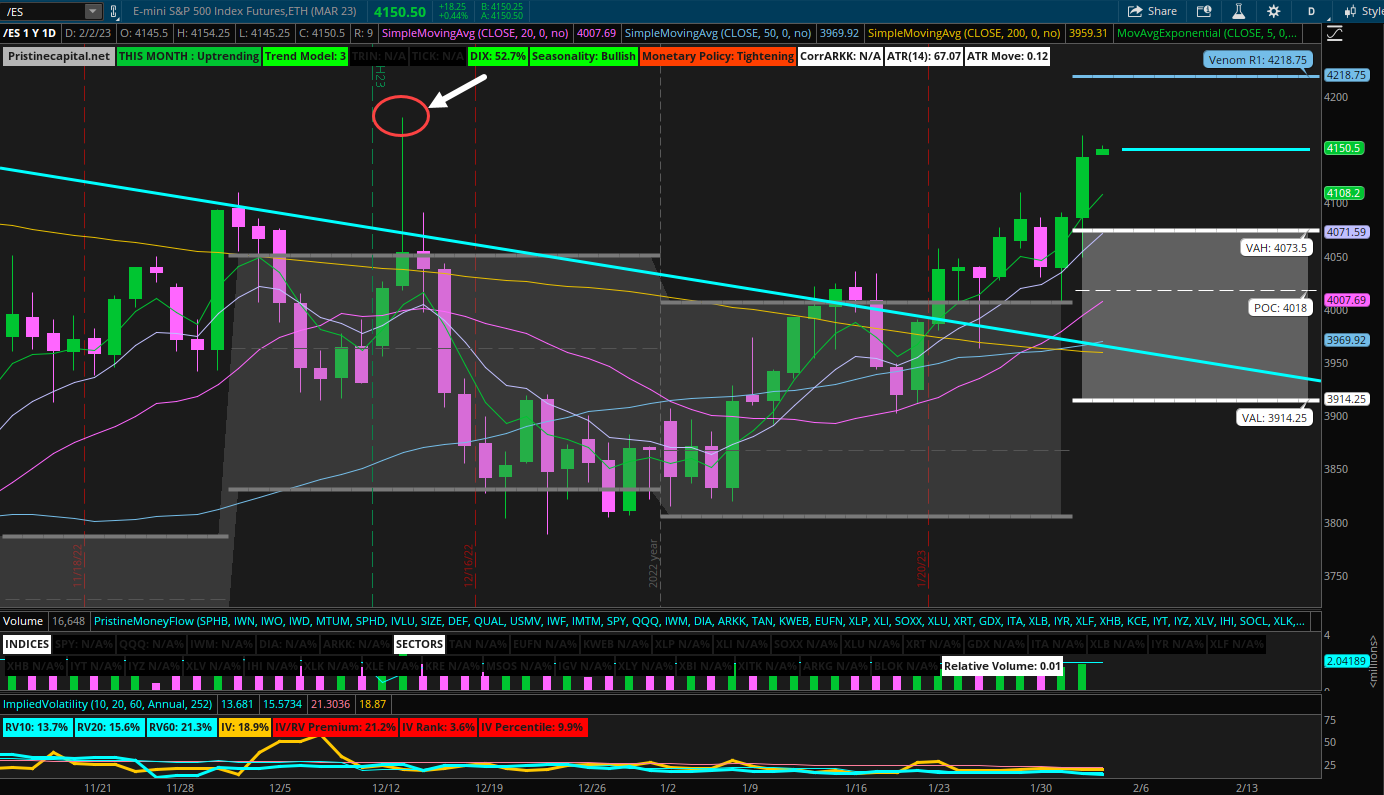Screen dimensions: 1384x795
Task: Click the RV10: 13.7% label
Action: (x=36, y=727)
